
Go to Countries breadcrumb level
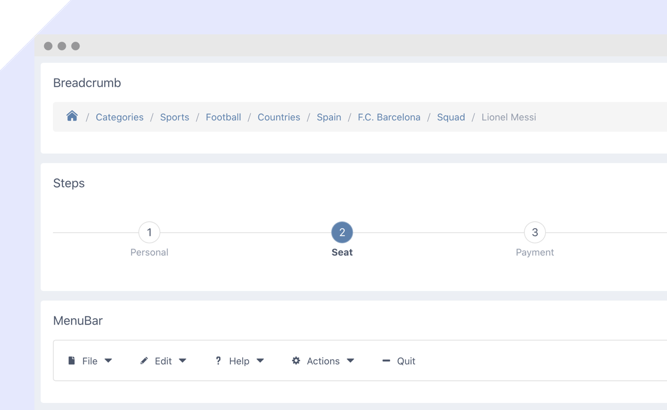click(x=278, y=117)
